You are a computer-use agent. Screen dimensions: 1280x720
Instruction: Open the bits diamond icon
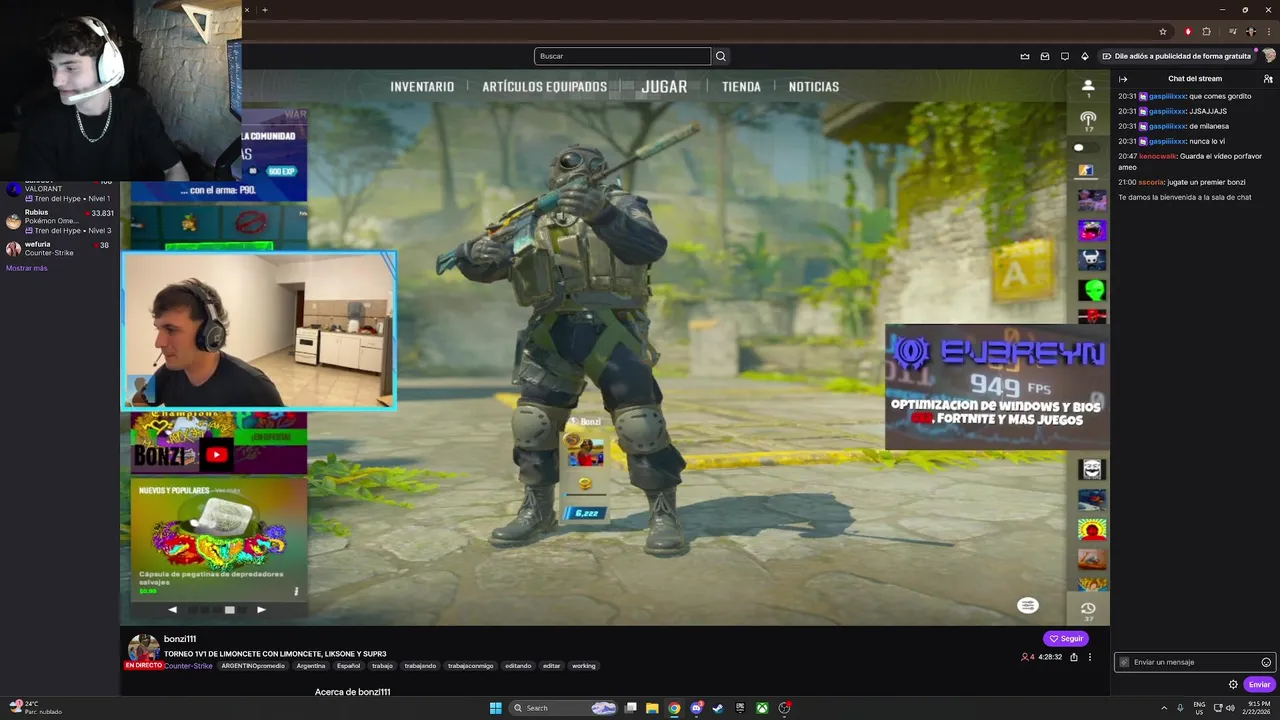1085,56
